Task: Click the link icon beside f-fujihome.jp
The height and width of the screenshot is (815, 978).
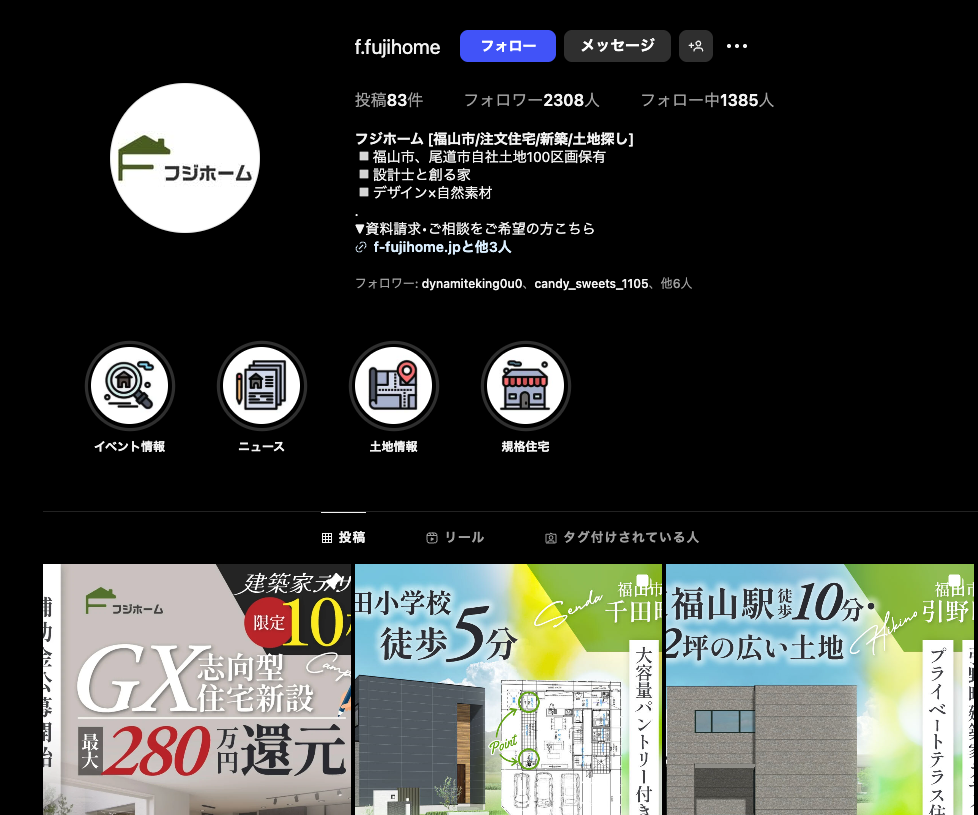Action: click(x=361, y=247)
